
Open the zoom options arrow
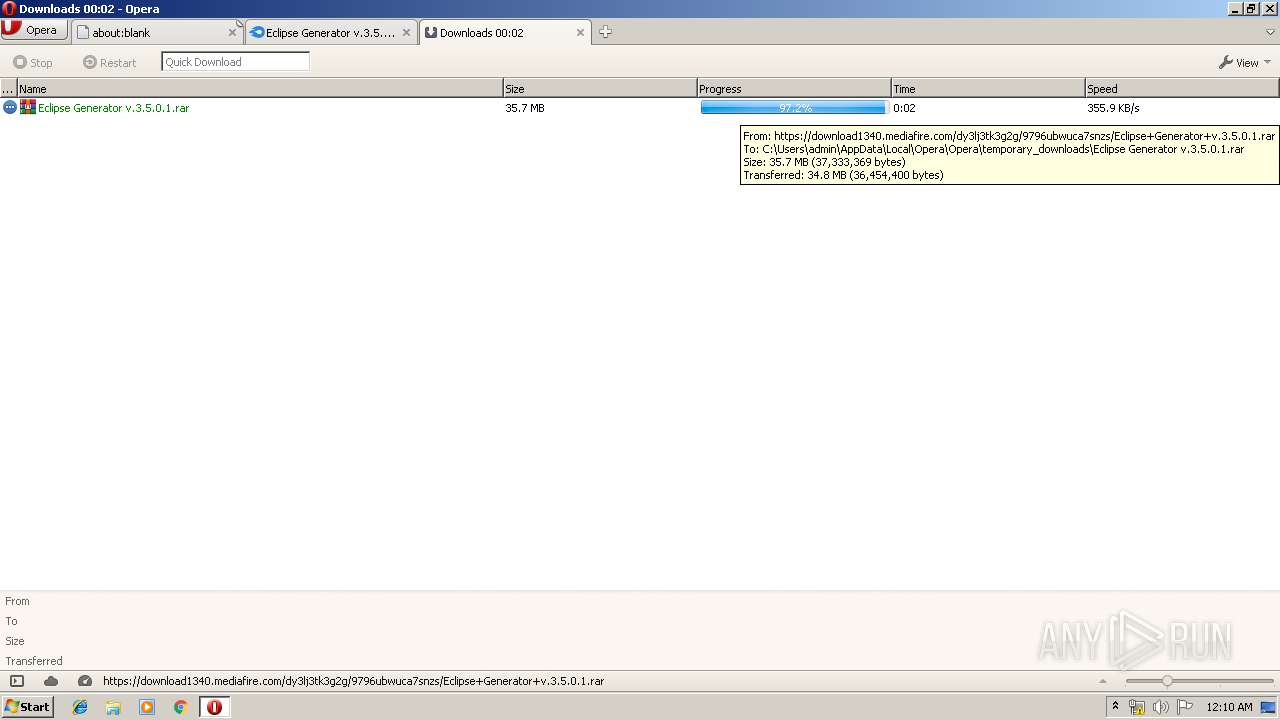(x=1103, y=681)
